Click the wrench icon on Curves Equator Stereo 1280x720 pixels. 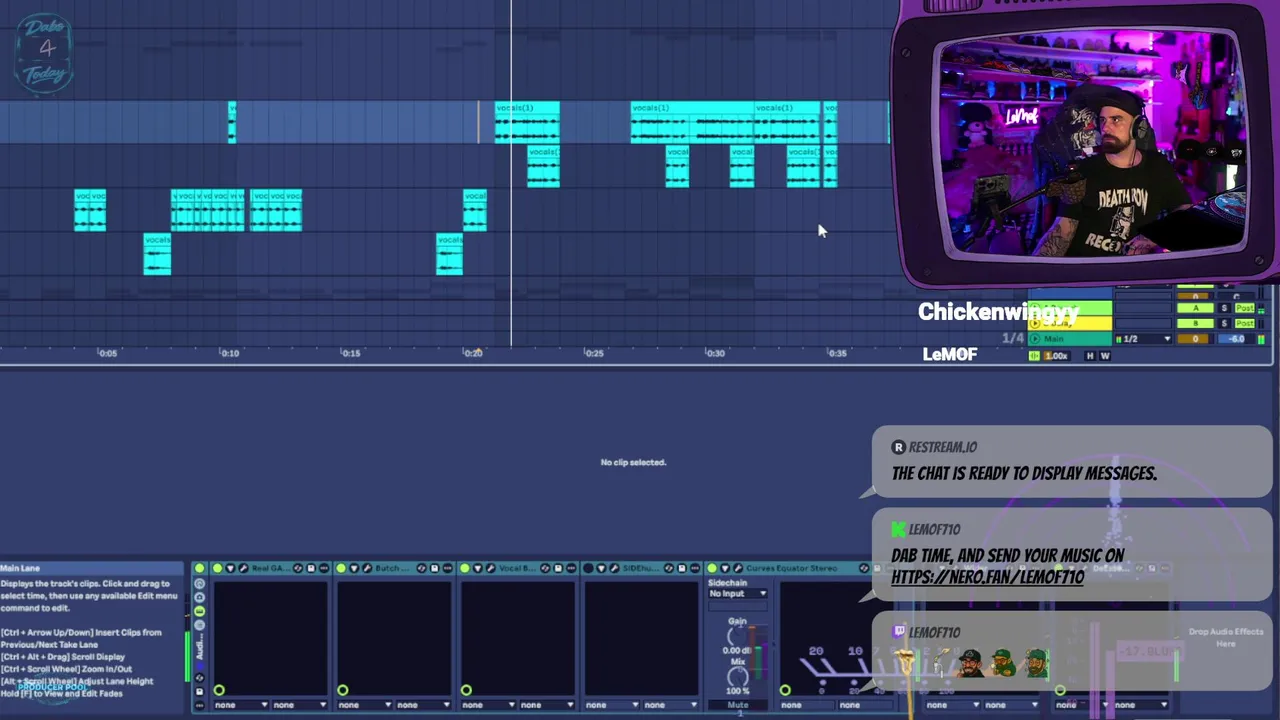pyautogui.click(x=737, y=568)
